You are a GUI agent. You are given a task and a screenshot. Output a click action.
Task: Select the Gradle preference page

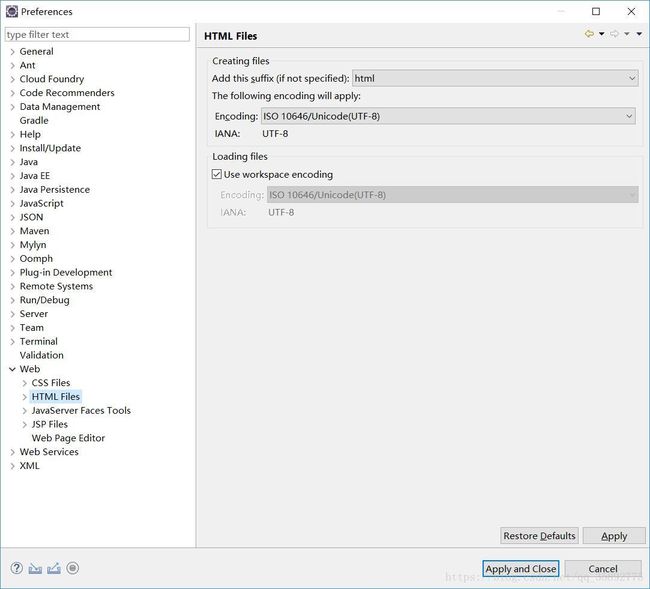[34, 121]
